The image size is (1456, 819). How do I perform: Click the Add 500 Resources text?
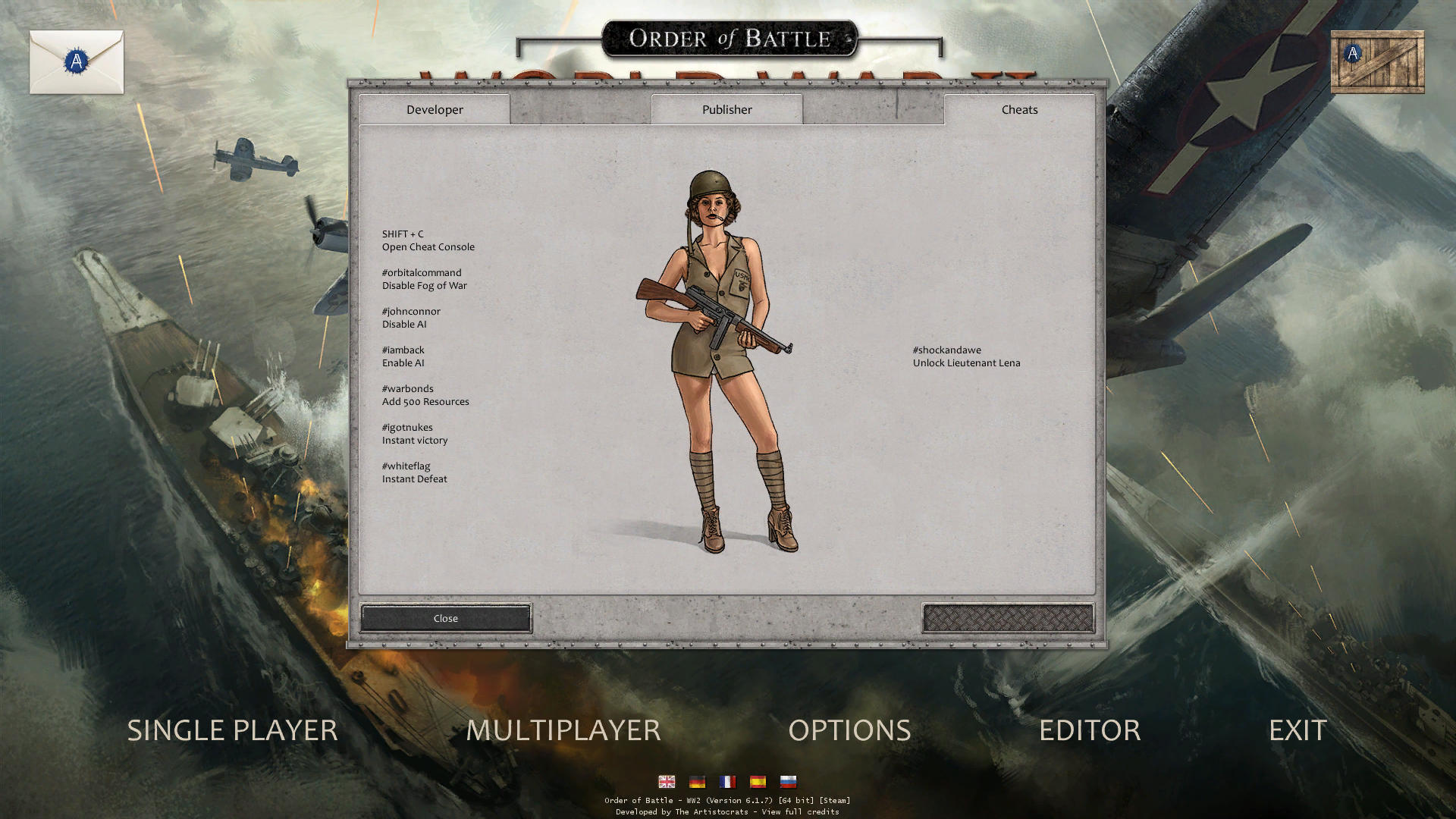425,401
